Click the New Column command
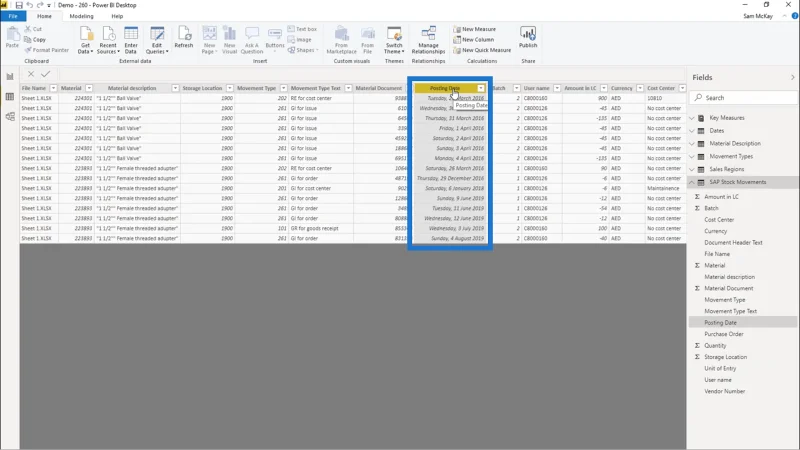Viewport: 800px width, 450px height. pos(473,39)
